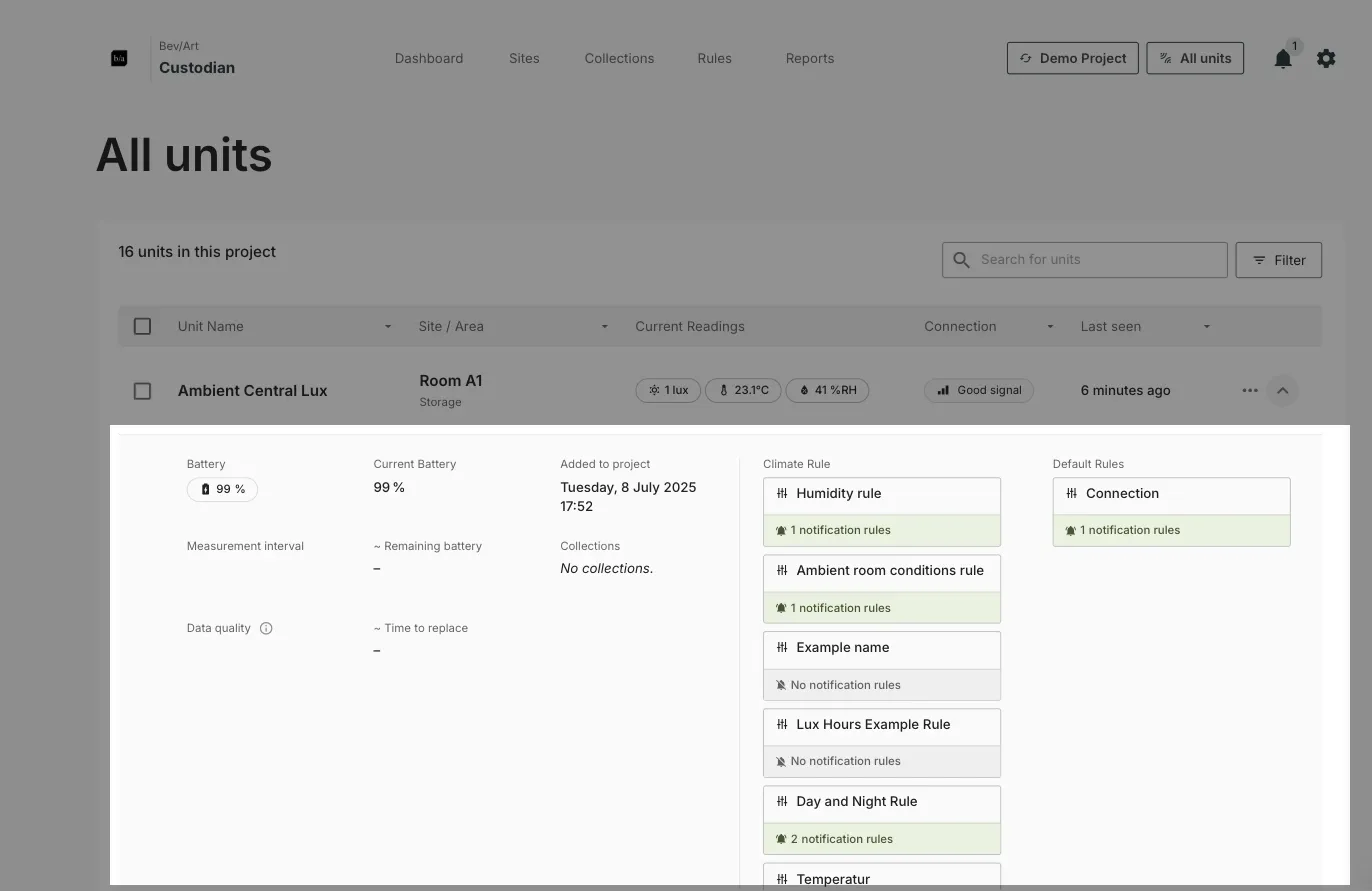Toggle the select-all units header checkbox

click(142, 326)
